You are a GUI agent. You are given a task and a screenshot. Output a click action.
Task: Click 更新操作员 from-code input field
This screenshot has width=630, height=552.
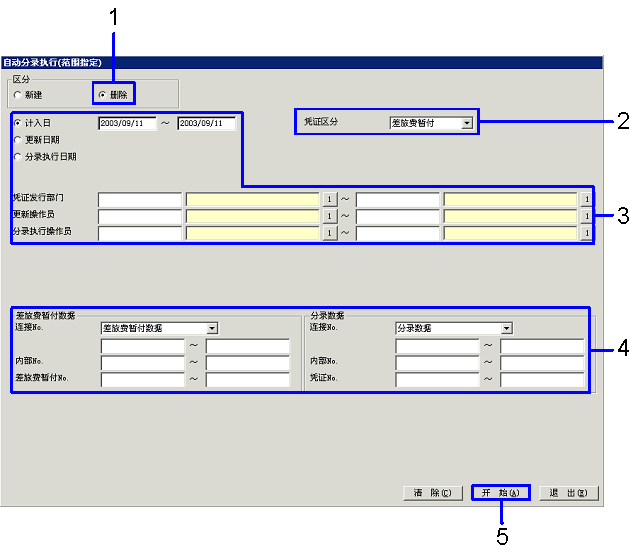point(140,216)
